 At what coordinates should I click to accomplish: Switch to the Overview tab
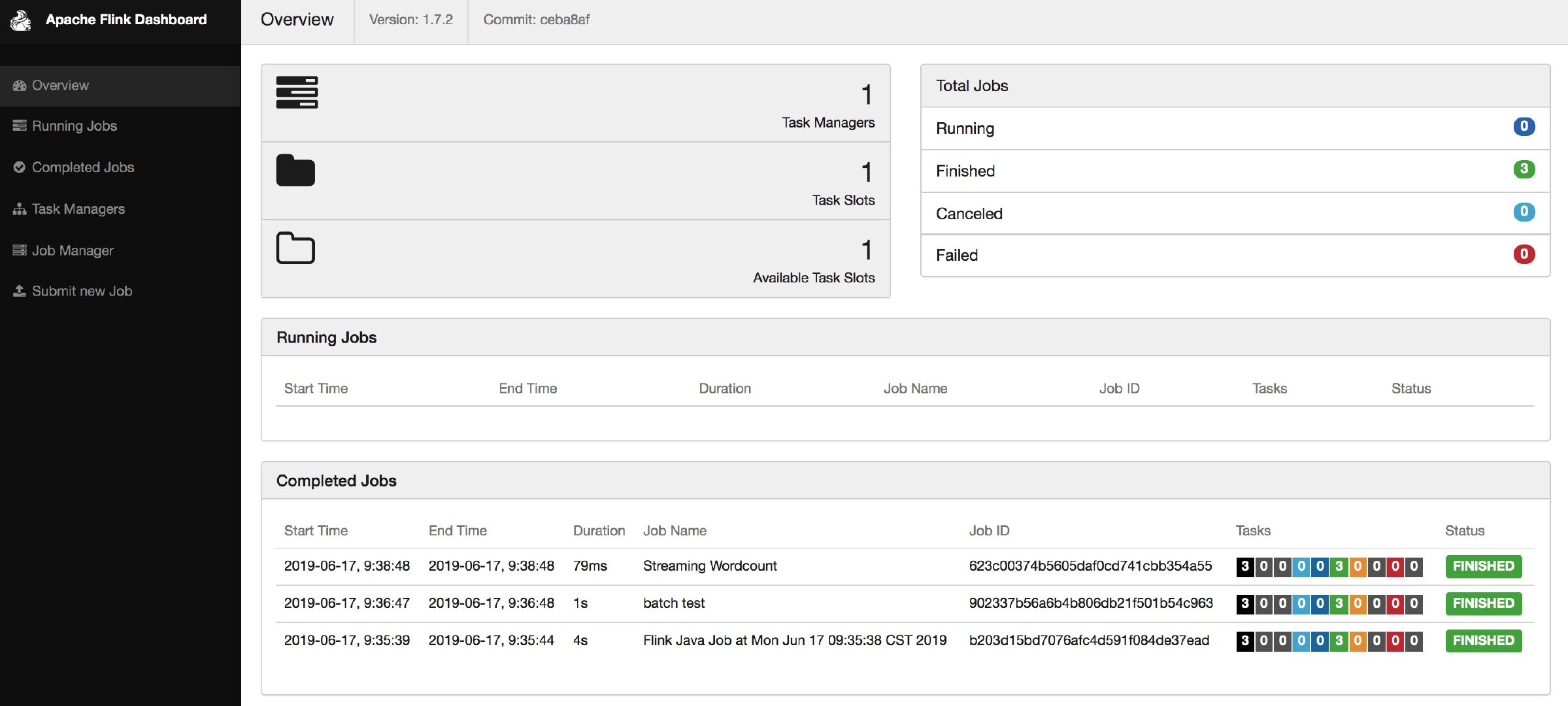coord(296,20)
